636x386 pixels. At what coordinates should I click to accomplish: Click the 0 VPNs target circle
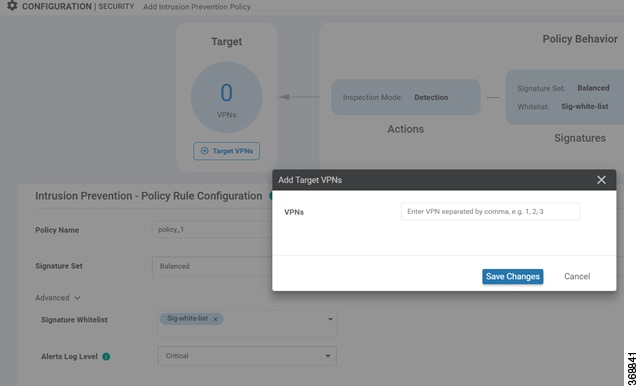coord(226,97)
